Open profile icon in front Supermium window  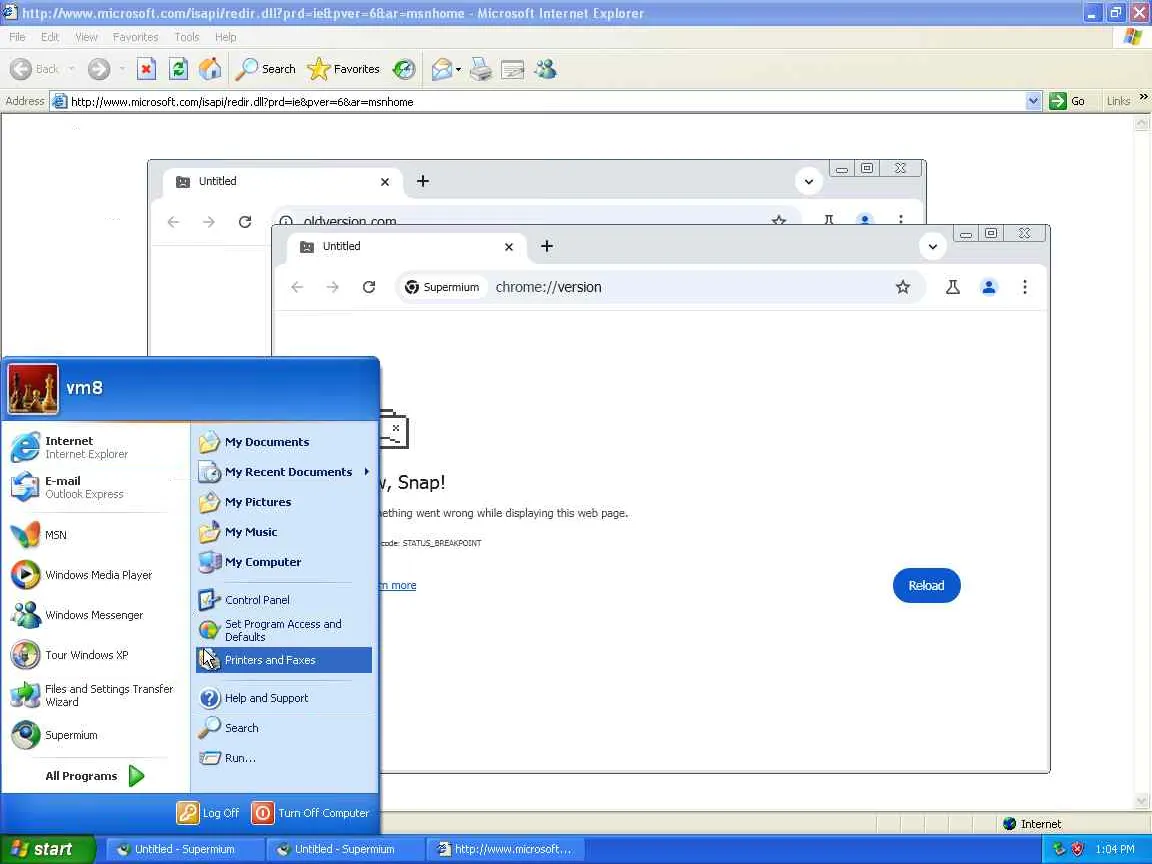coord(989,287)
